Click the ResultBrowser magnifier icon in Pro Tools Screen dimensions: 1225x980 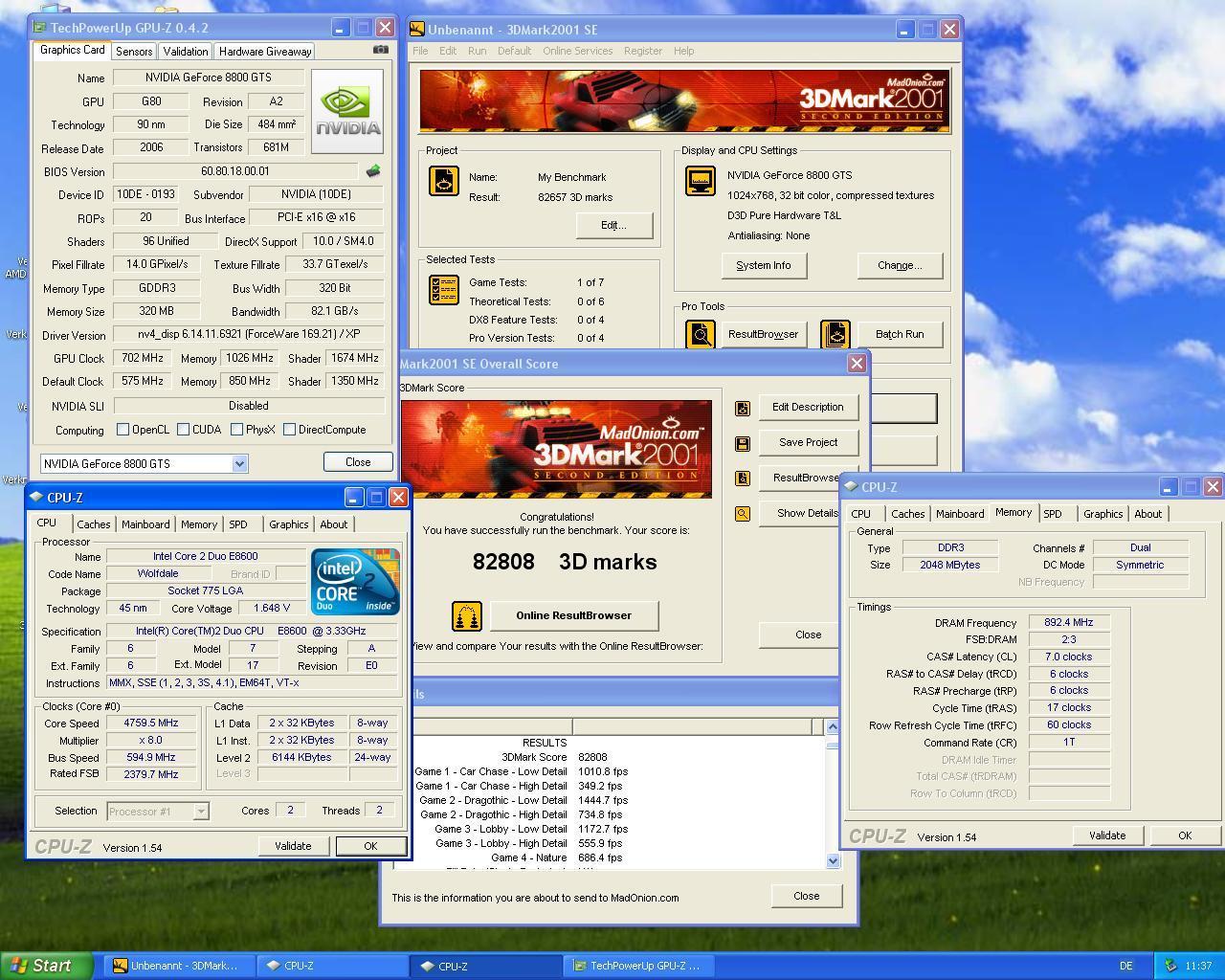(701, 334)
